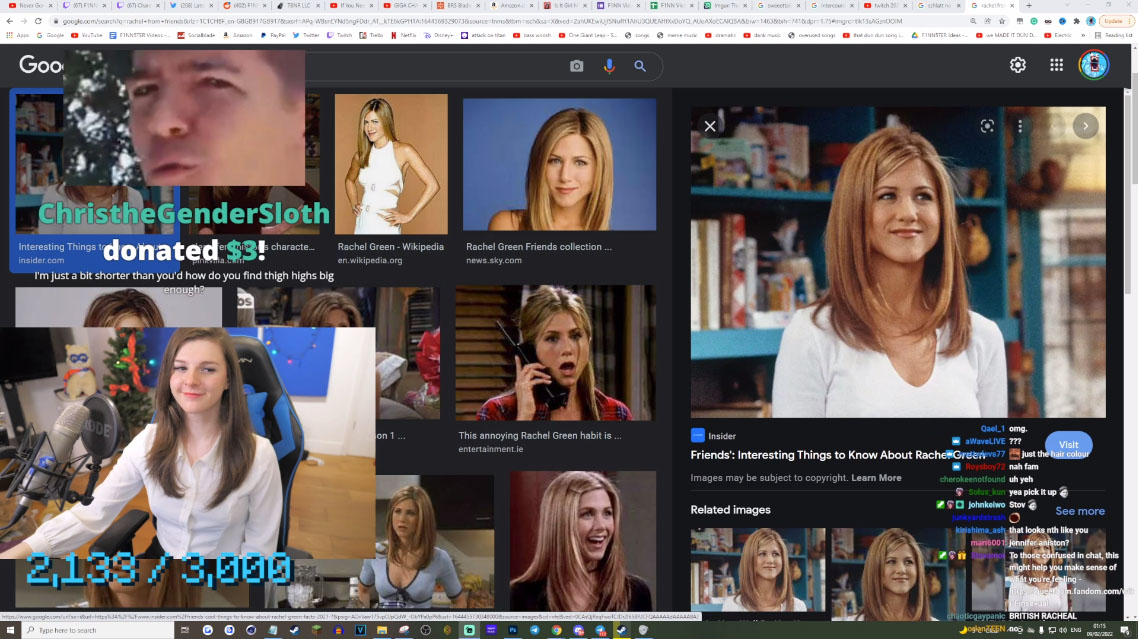Open the Windows Start menu

tap(10, 630)
